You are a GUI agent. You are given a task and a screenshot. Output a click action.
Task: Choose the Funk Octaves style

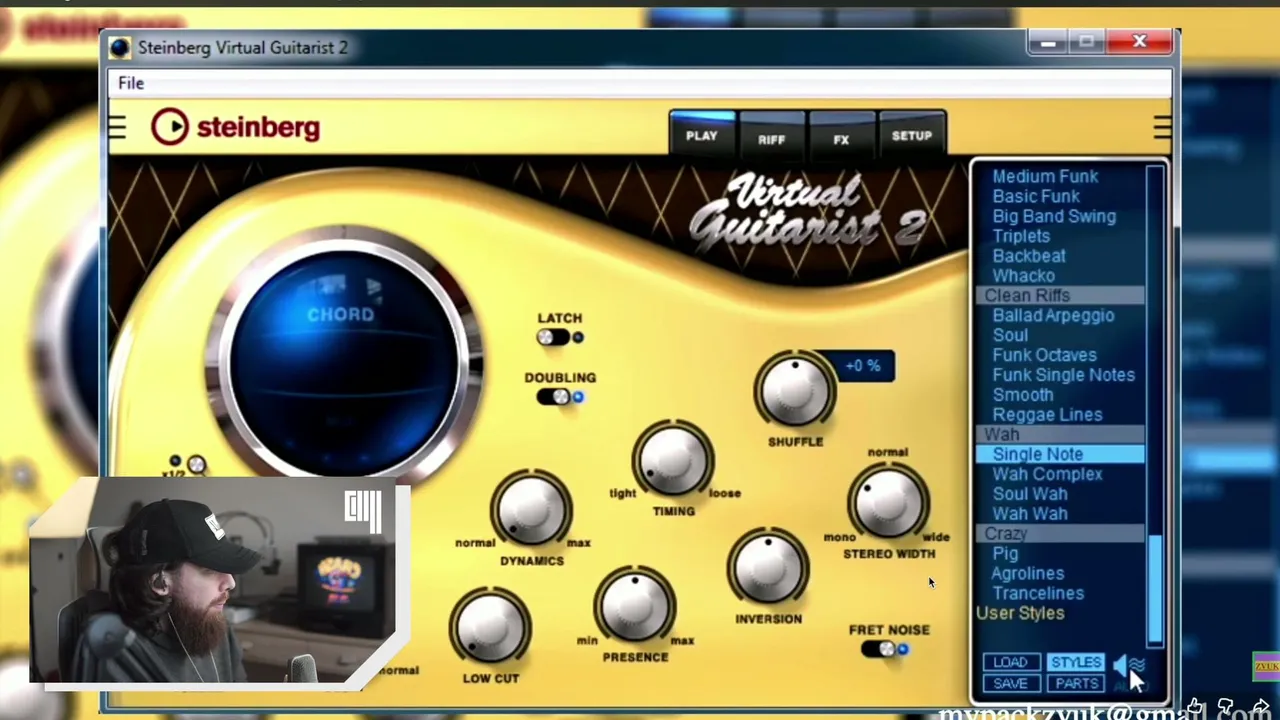(x=1044, y=355)
